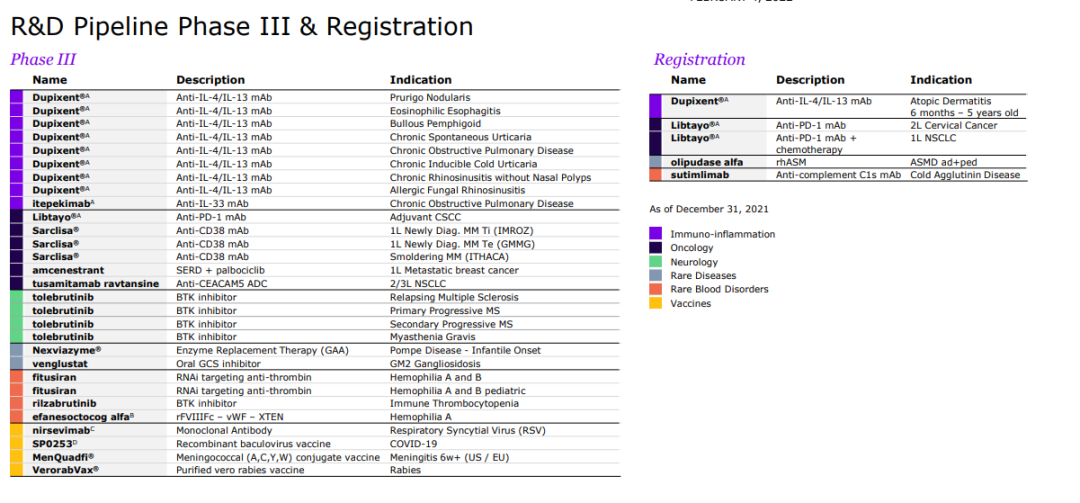Screen dimensions: 1080x503
Task: Click the 'Rabies' indication cell
Action: click(x=404, y=470)
